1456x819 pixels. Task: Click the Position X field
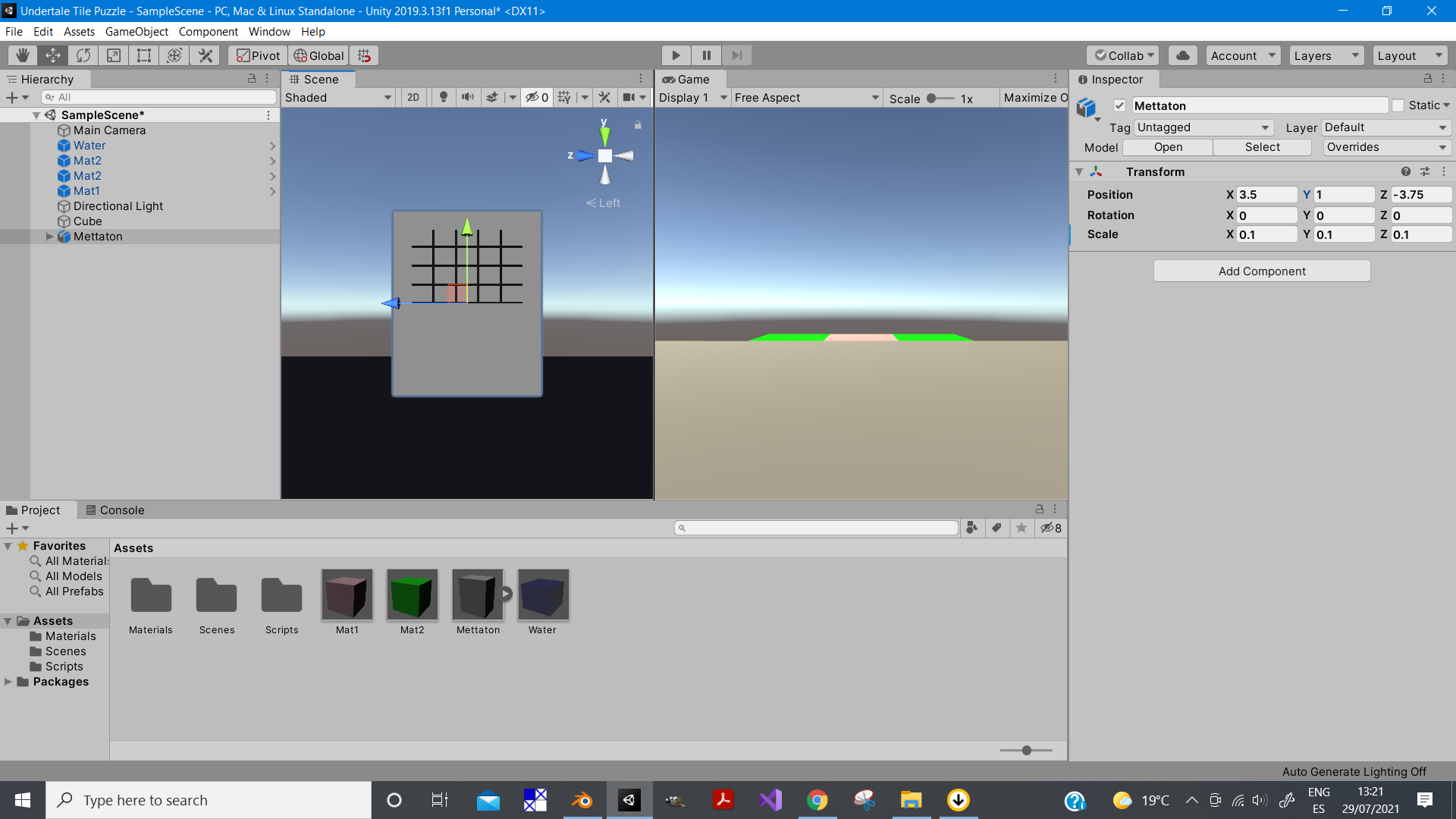[x=1266, y=195]
